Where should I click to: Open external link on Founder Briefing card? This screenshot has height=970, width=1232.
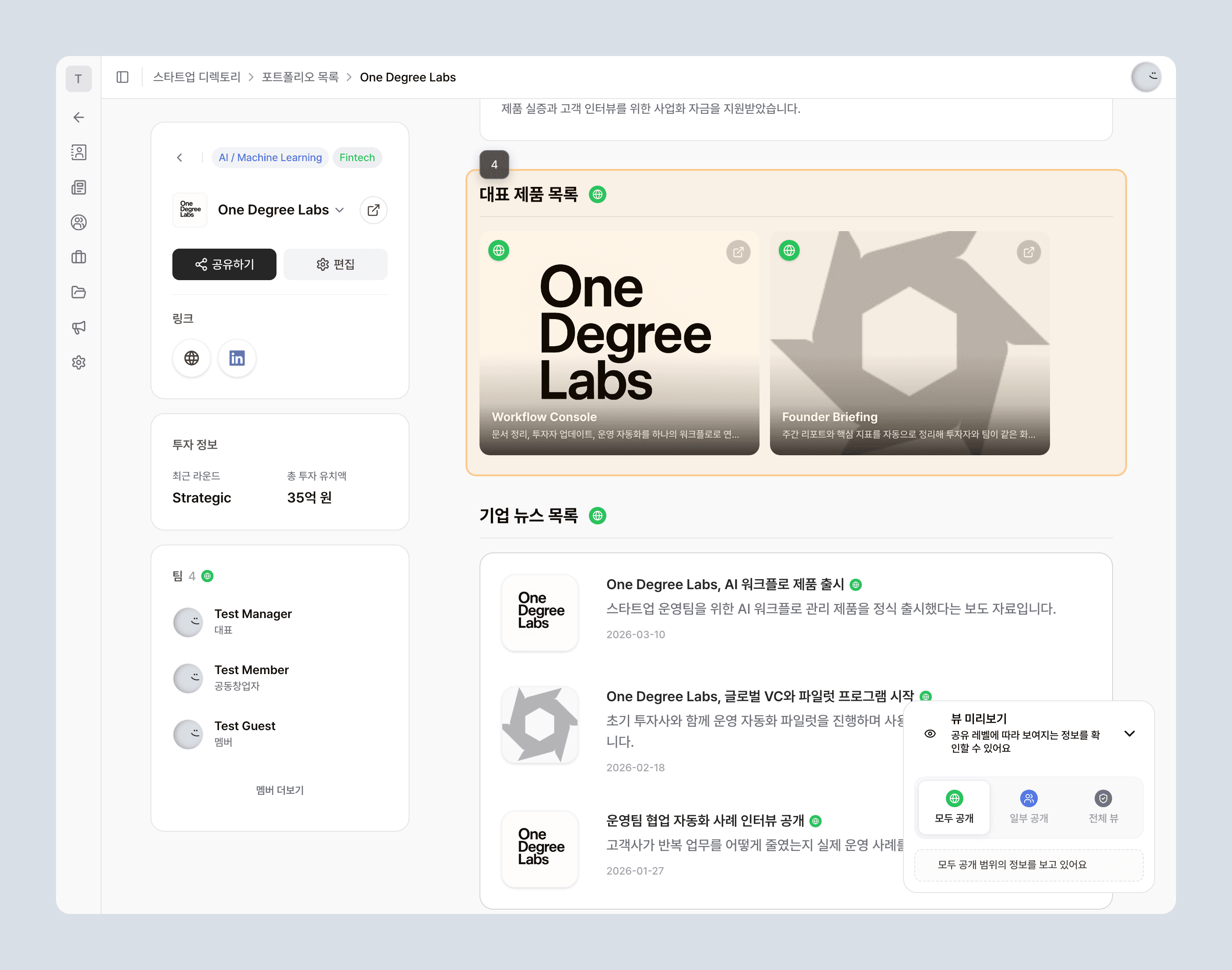click(x=1029, y=252)
